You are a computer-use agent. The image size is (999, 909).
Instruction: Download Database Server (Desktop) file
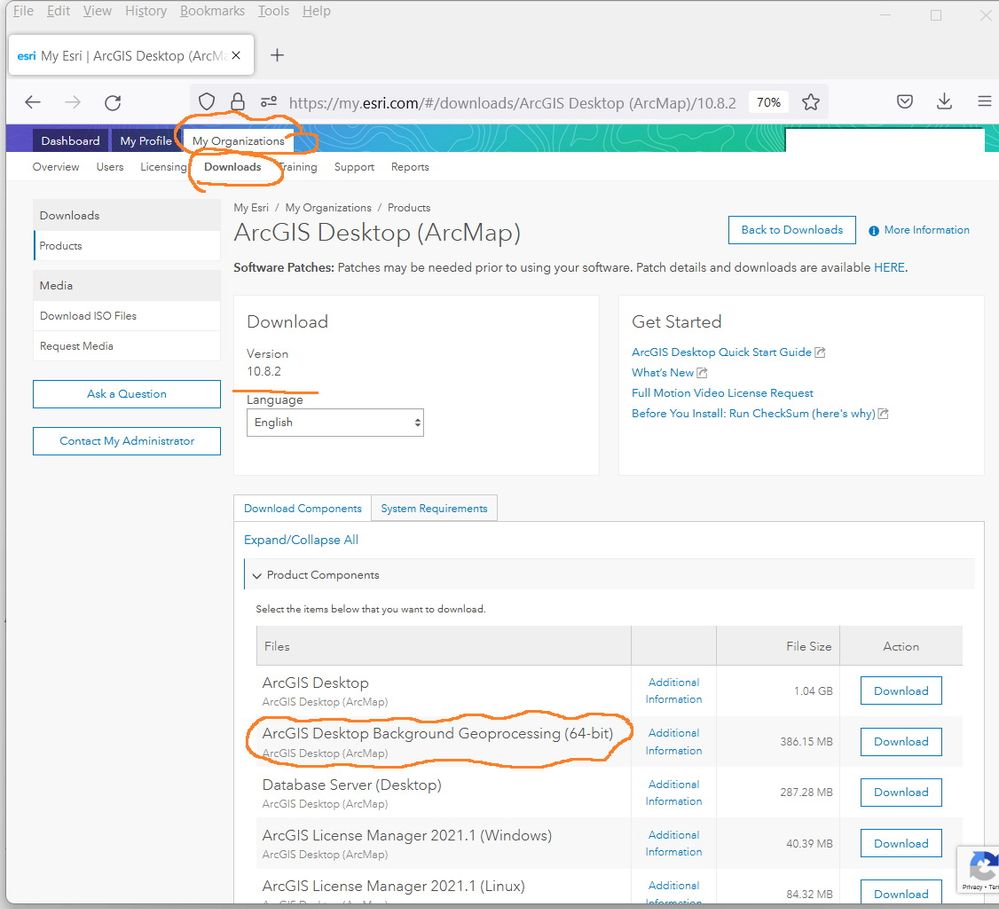tap(901, 792)
